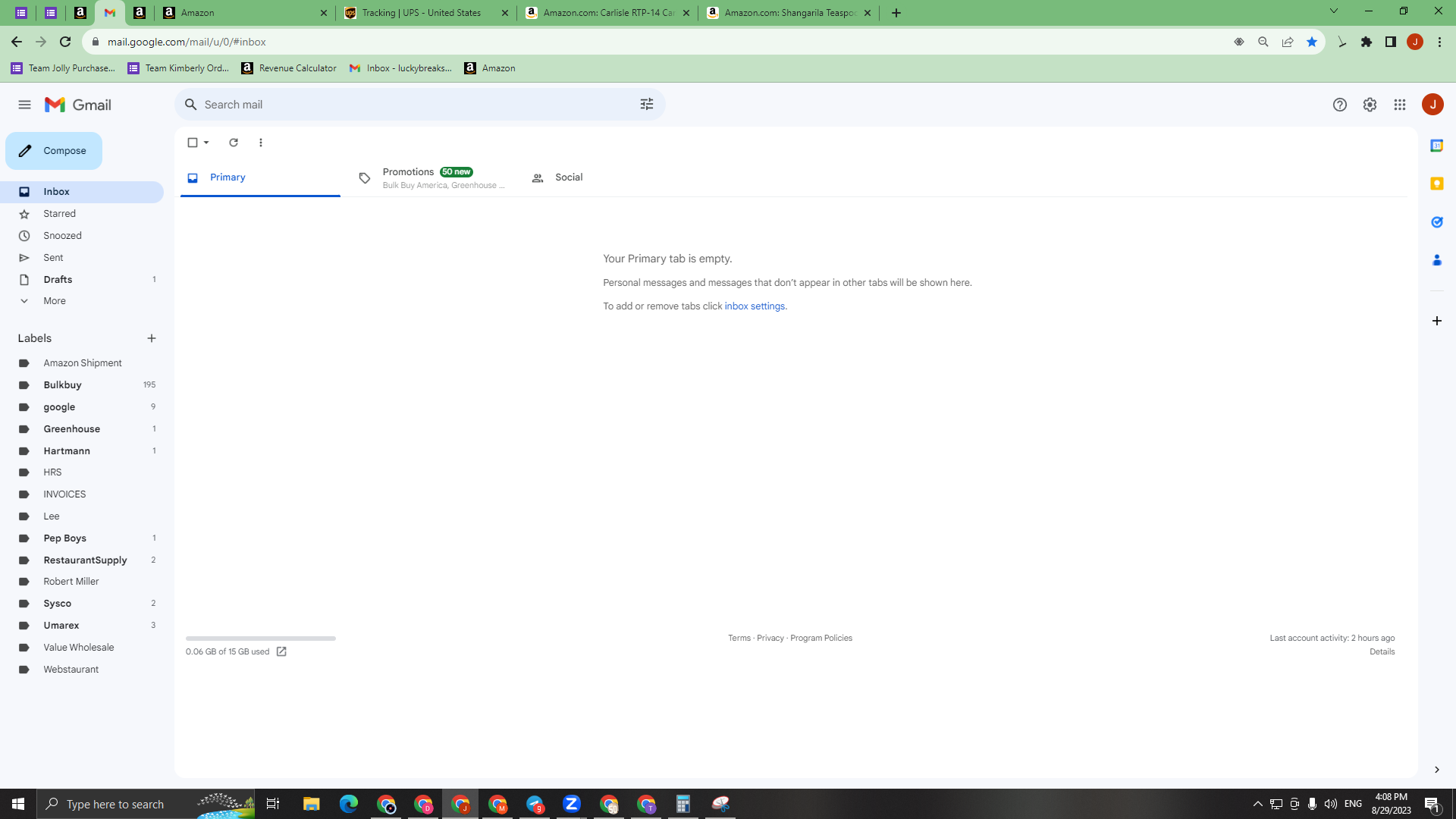The height and width of the screenshot is (819, 1456).
Task: Open the select dropdown arrow
Action: pos(206,143)
